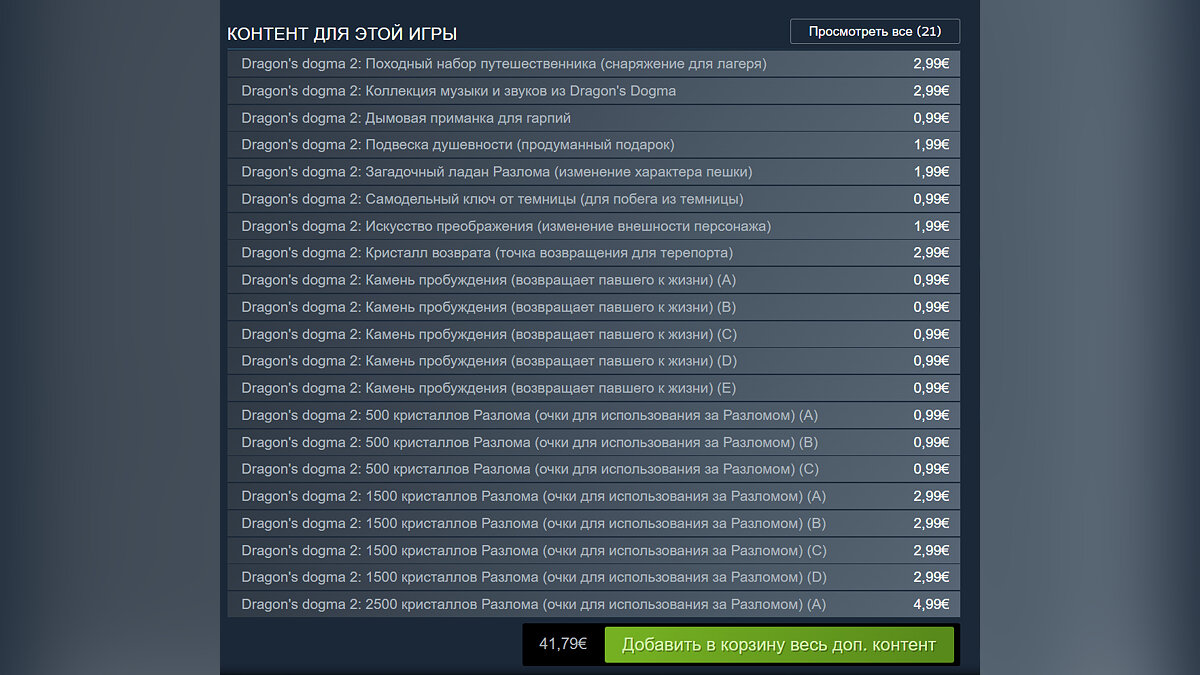Open '1500 кристаллов Разлома' (B) DLC
Viewport: 1200px width, 675px height.
(534, 523)
